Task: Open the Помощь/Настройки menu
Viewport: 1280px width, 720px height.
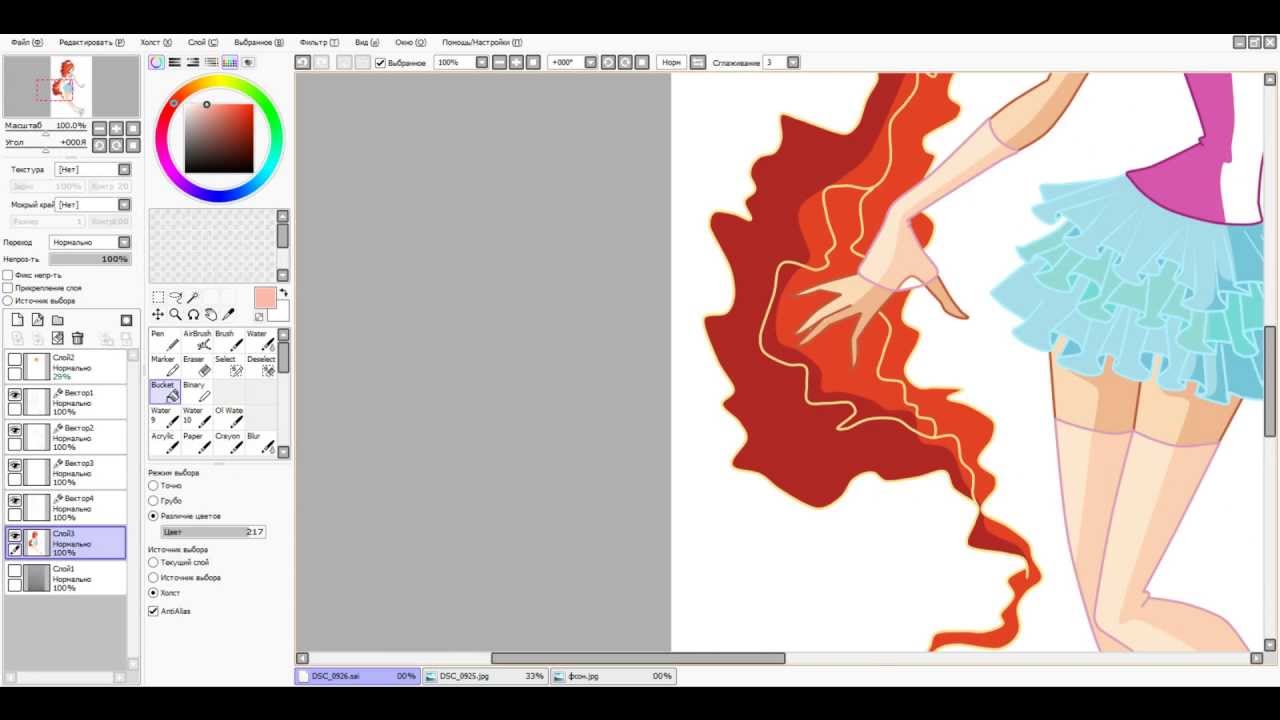Action: click(x=482, y=43)
